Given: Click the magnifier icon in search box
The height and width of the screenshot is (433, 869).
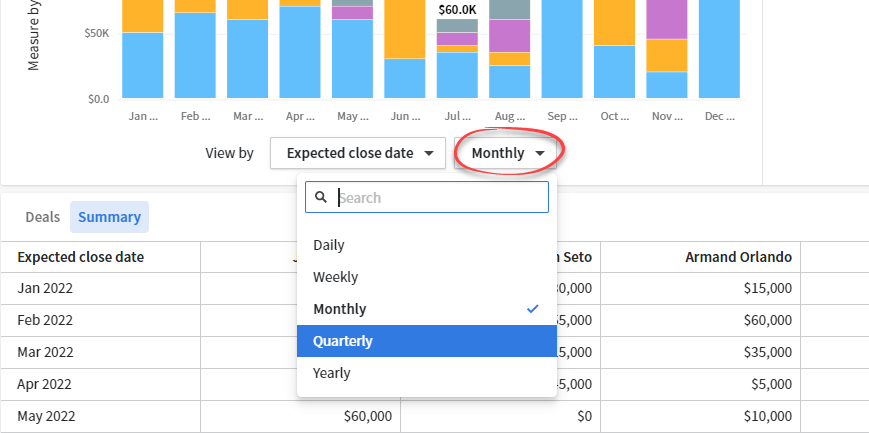Looking at the screenshot, I should coord(320,197).
